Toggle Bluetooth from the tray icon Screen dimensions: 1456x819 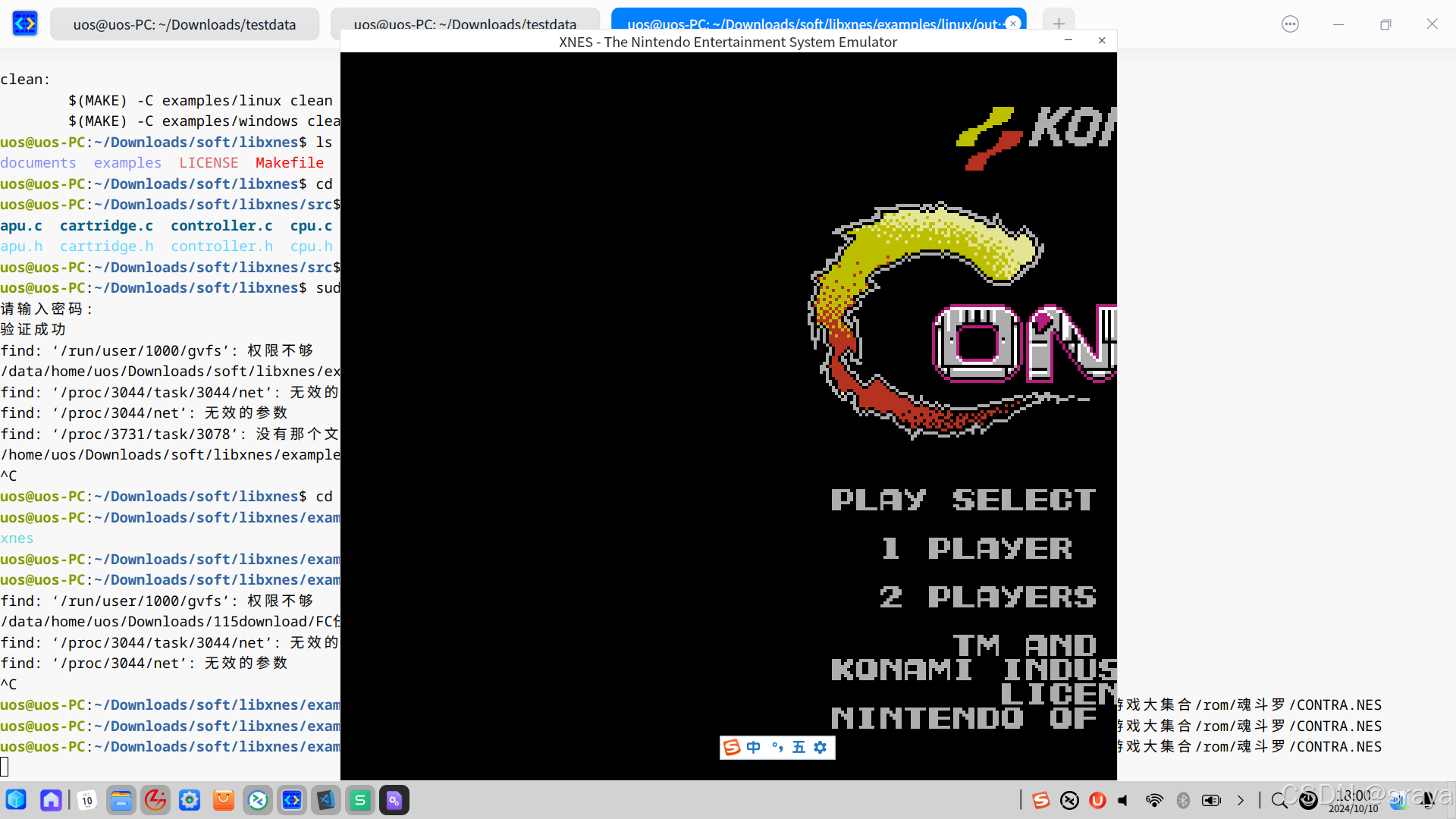click(x=1183, y=800)
